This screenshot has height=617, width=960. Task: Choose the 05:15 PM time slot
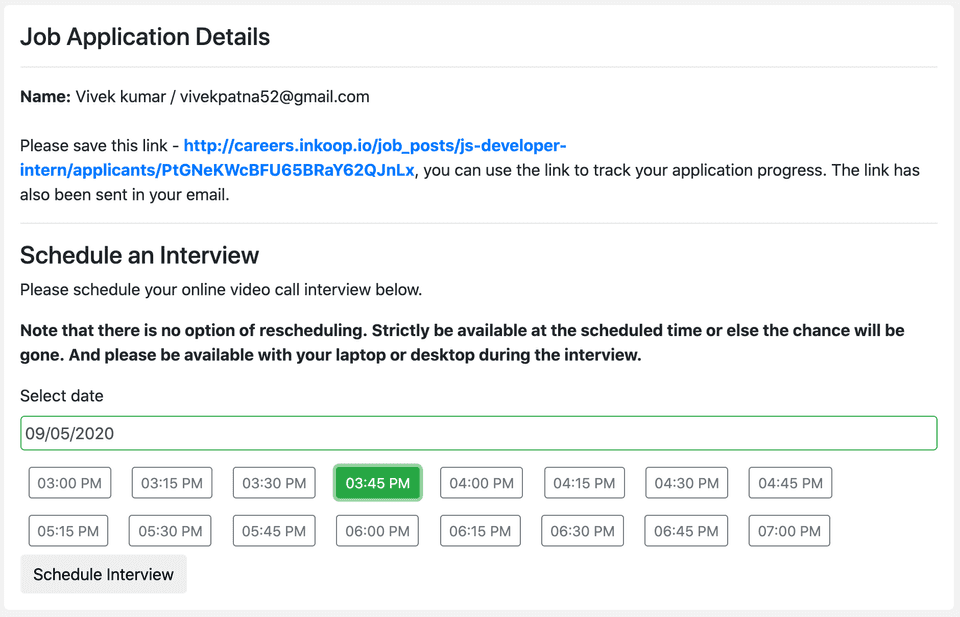(x=68, y=531)
